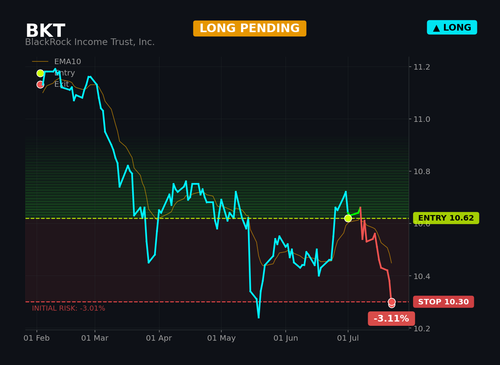
Task: Click BlackRock Income Trust, Inc. subtitle
Action: click(x=90, y=42)
